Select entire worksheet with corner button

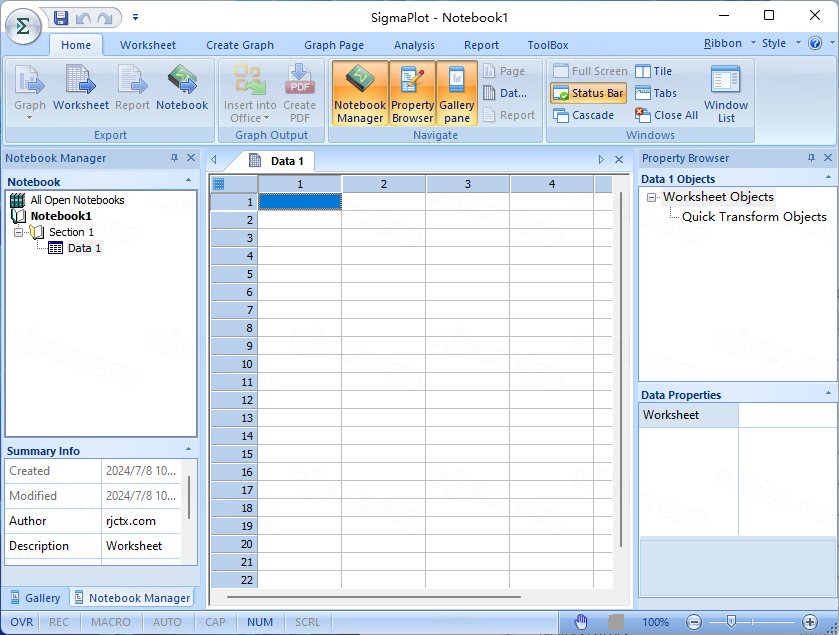coord(234,184)
